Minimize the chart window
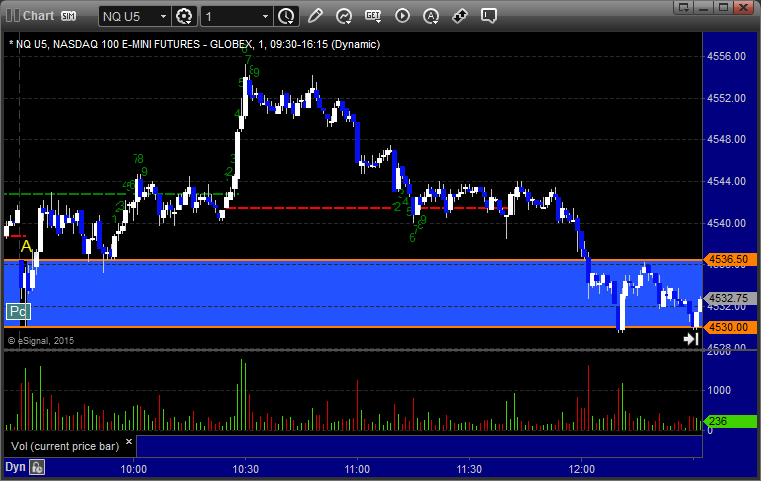 point(704,7)
